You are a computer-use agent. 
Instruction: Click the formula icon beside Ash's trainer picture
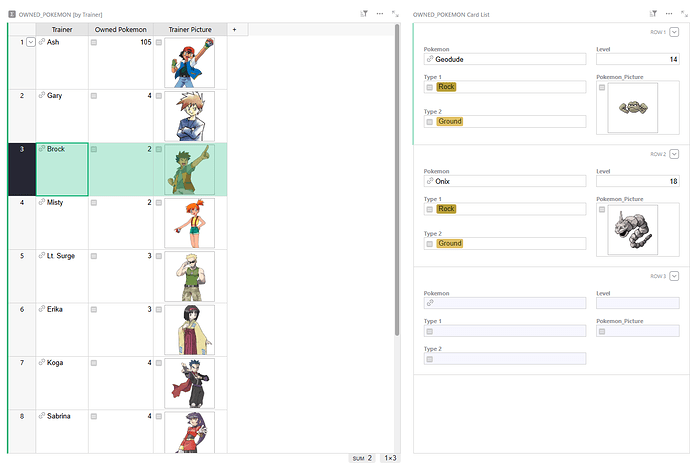(159, 42)
